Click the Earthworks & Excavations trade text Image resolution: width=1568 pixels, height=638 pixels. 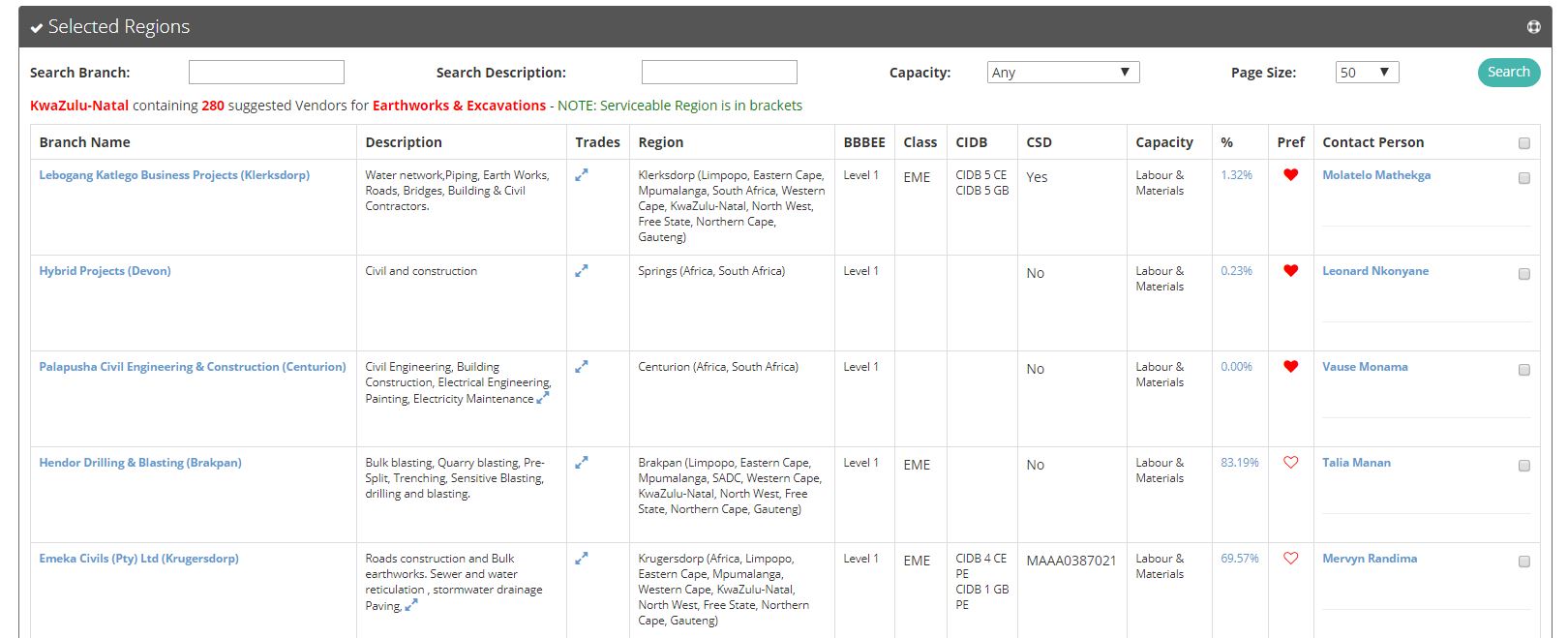tap(459, 106)
